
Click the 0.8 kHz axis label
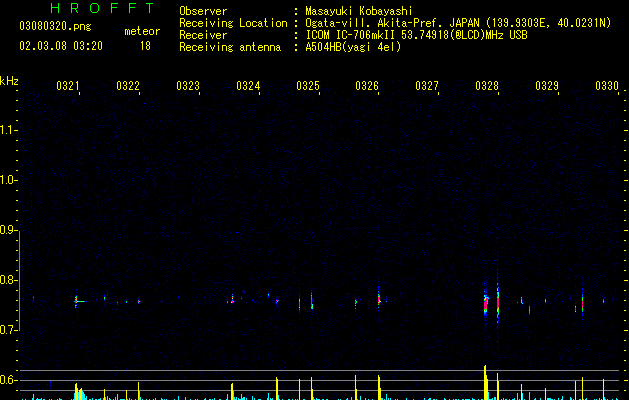coord(8,280)
